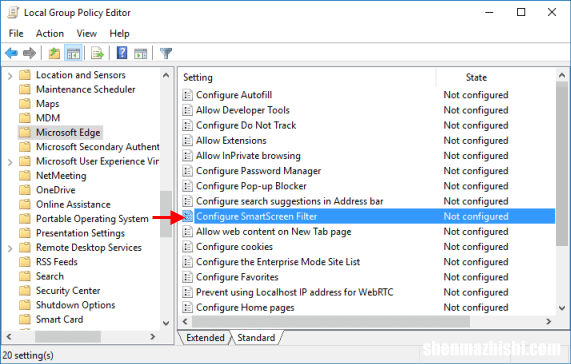This screenshot has width=571, height=364.
Task: Click the Maps folder icon
Action: tap(25, 104)
